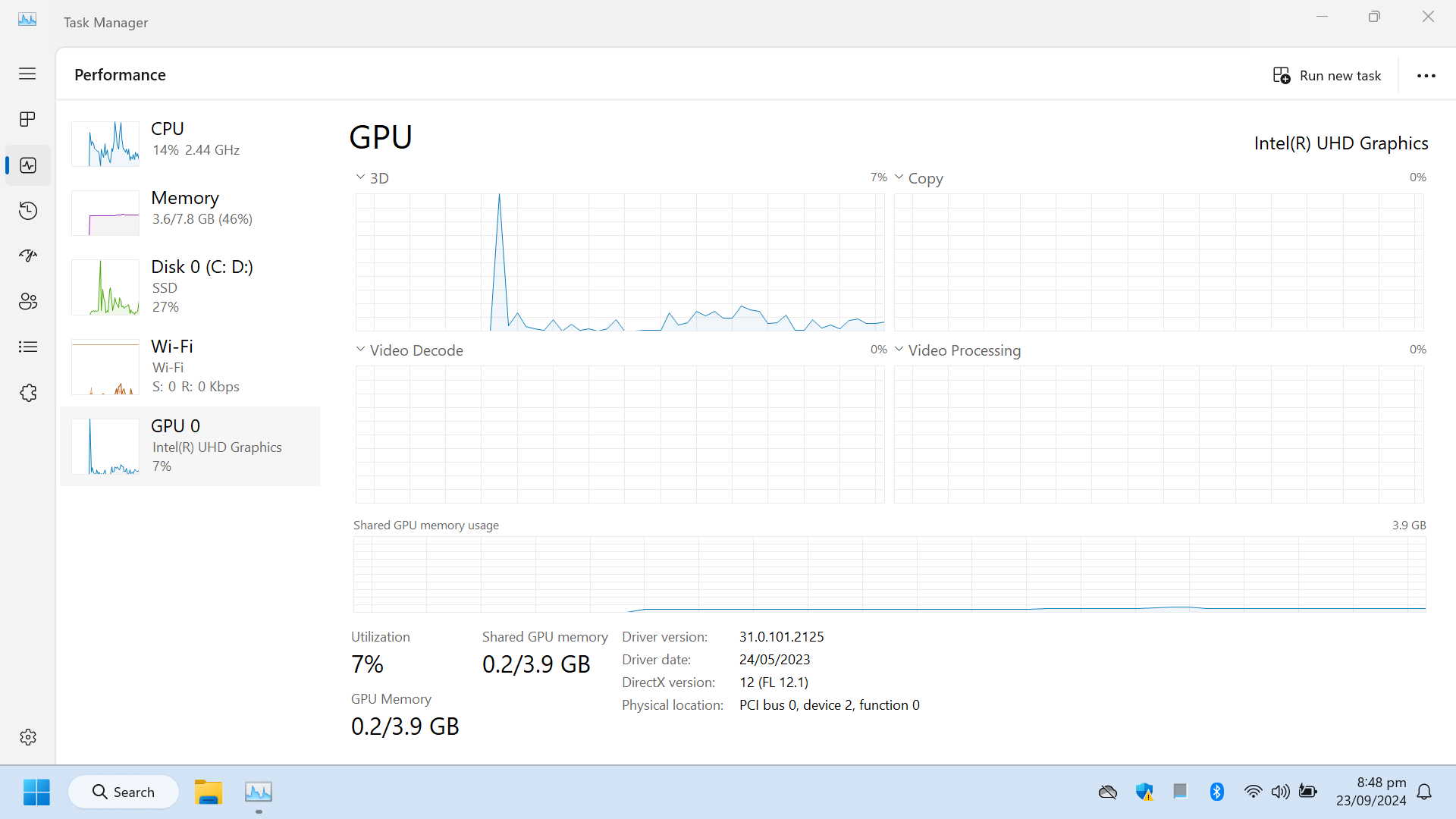Select the Disk 0 performance entry
This screenshot has width=1456, height=819.
(190, 287)
